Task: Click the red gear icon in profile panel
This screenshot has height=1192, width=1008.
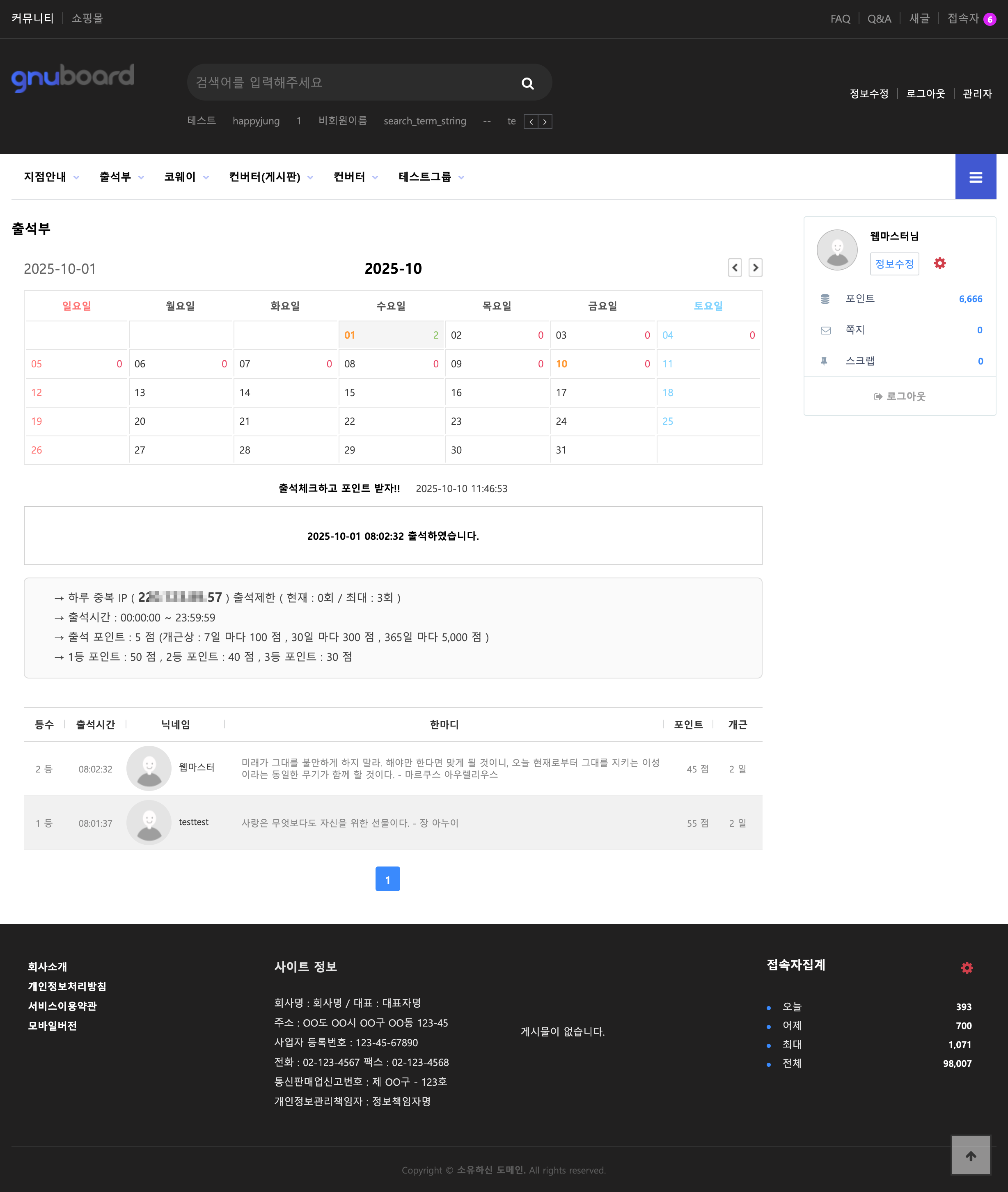Action: tap(939, 264)
